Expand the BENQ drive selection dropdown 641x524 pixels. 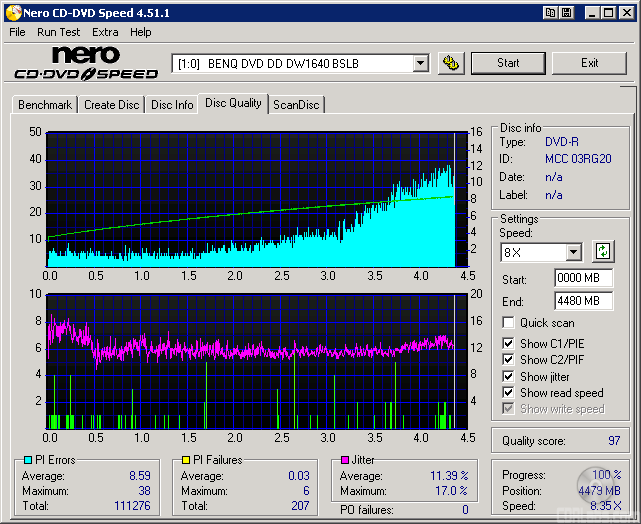[x=420, y=63]
